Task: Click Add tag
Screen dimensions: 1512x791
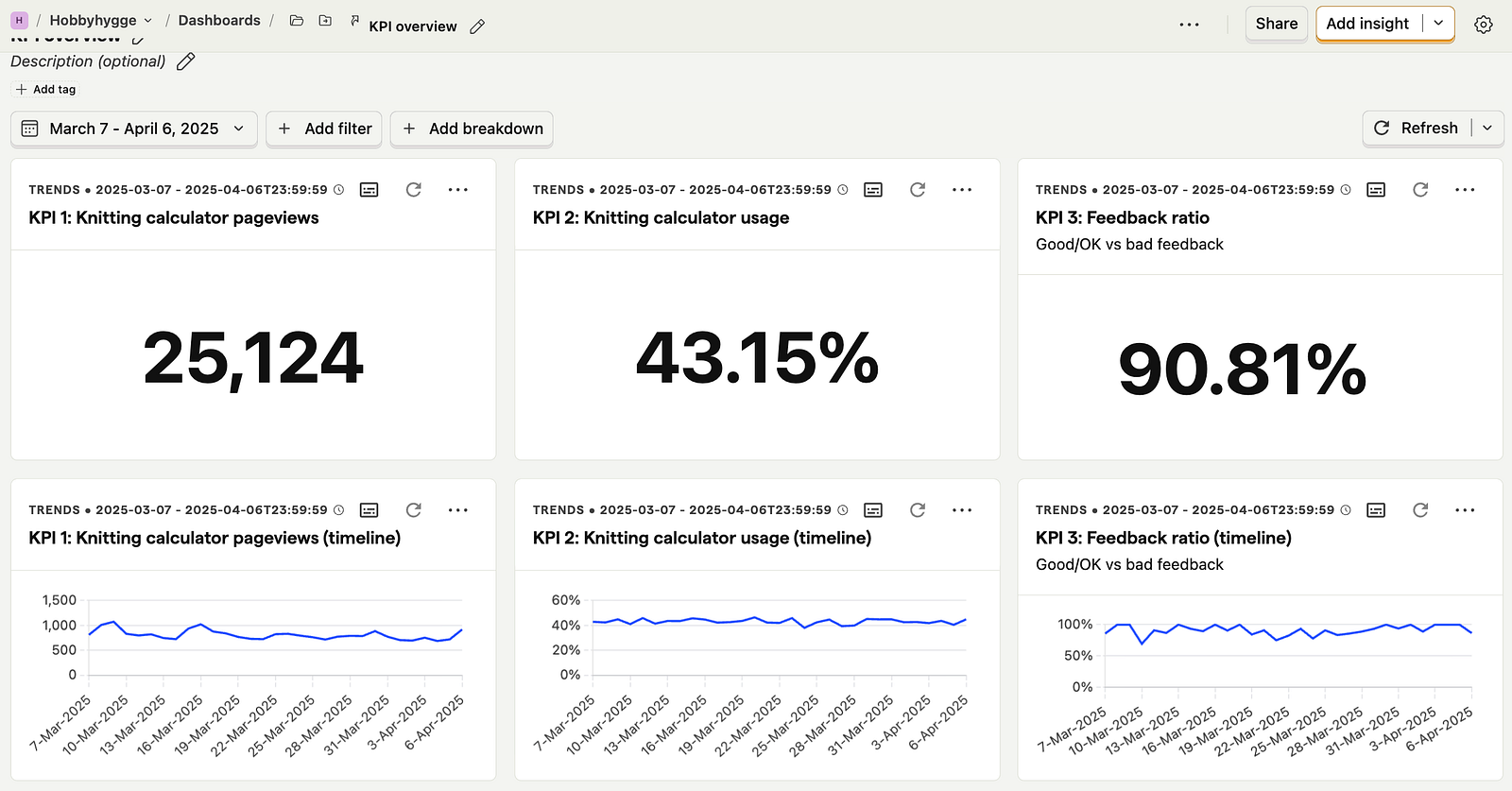Action: [45, 89]
